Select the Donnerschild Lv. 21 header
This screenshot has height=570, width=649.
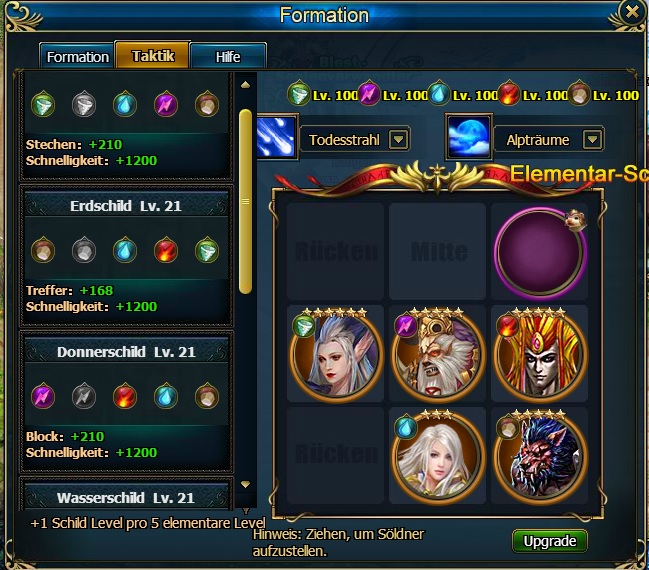126,352
